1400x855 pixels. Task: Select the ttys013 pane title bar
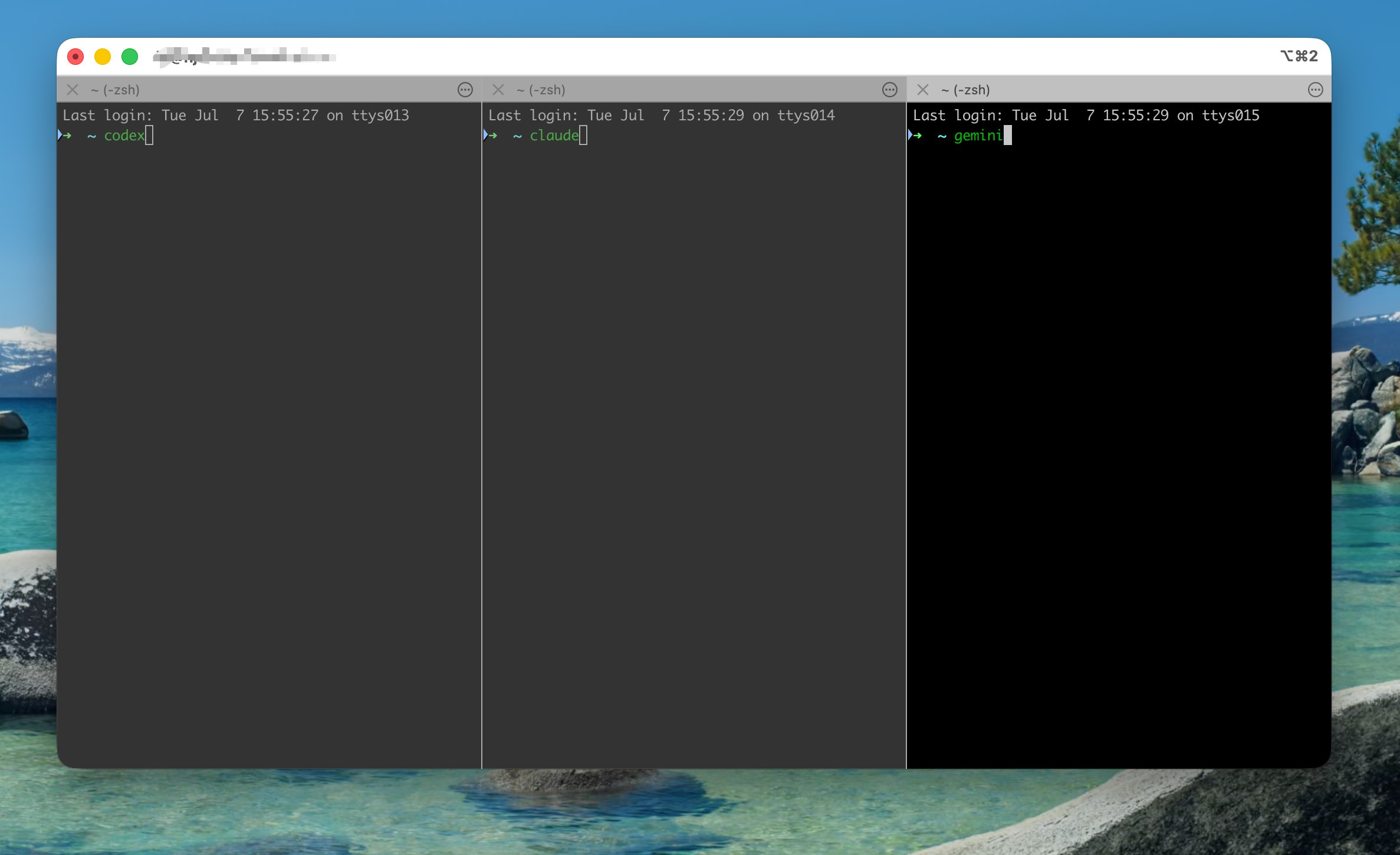click(269, 90)
